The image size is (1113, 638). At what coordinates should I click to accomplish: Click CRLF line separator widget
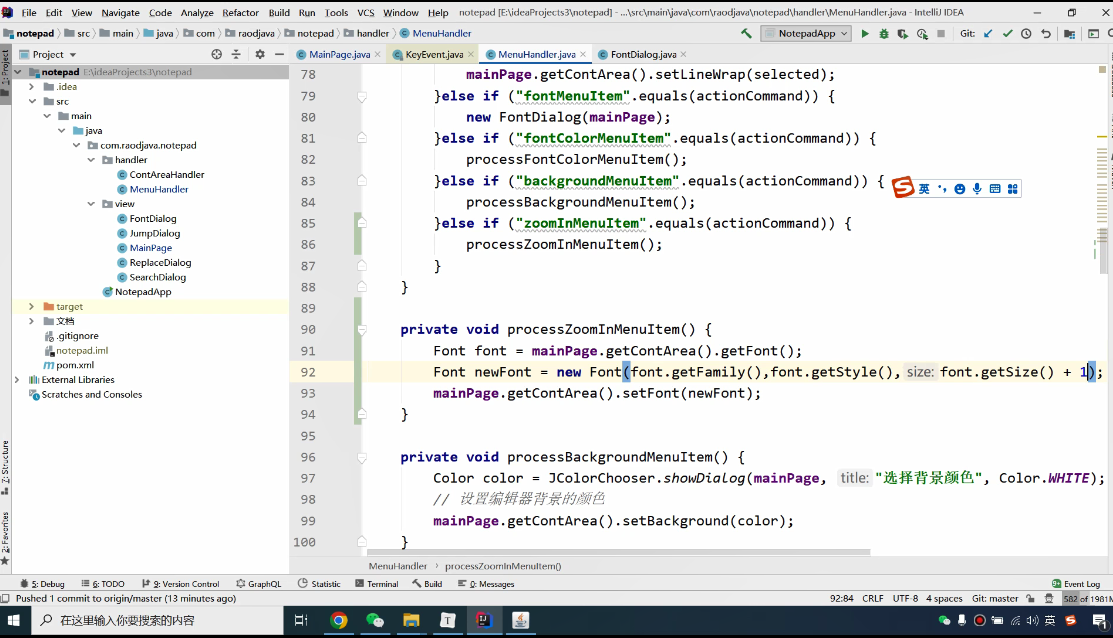872,598
